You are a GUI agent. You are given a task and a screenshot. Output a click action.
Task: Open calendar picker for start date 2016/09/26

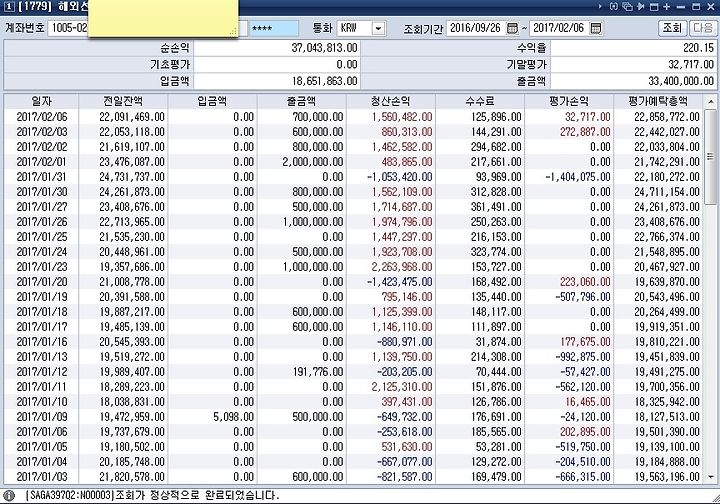512,28
